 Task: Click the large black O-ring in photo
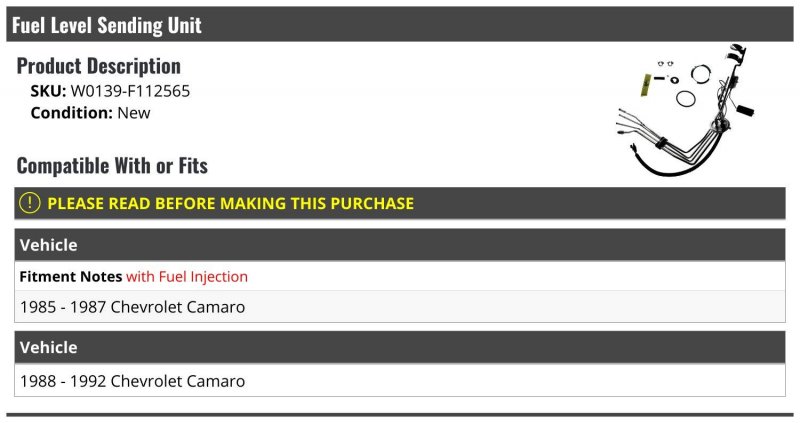tap(685, 99)
